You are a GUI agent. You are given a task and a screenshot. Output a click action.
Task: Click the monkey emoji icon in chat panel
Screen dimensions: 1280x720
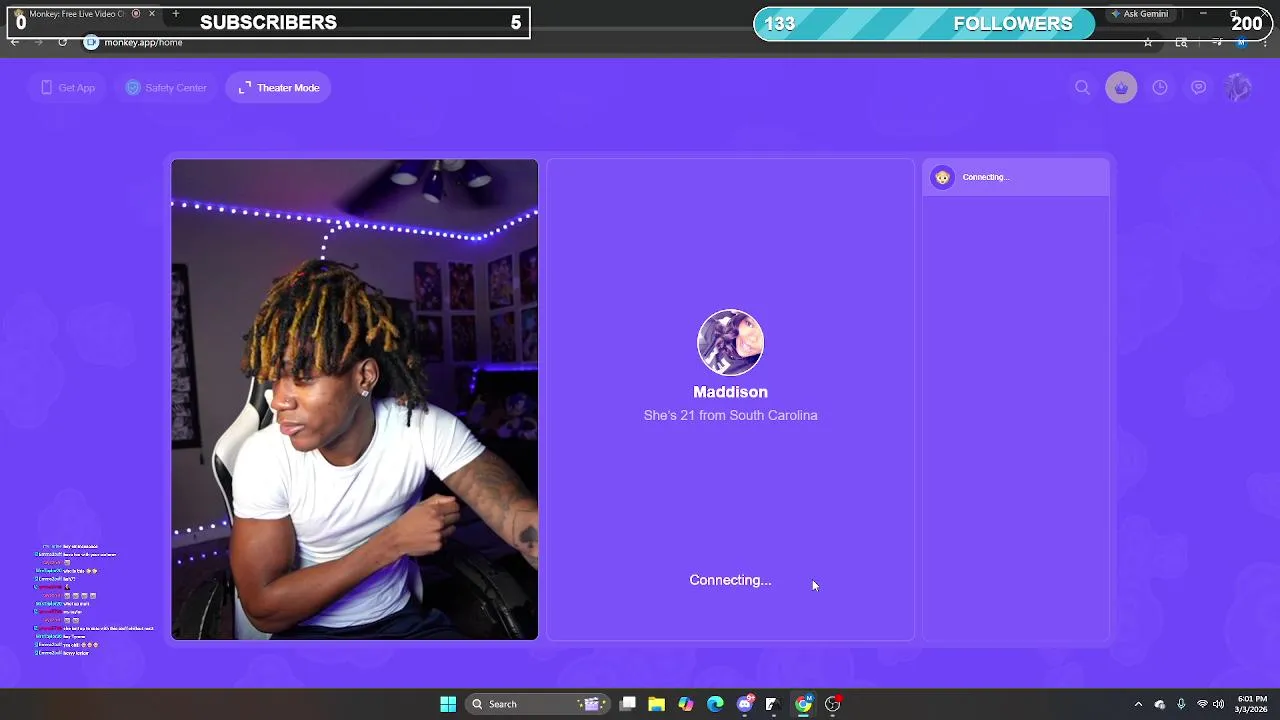click(942, 177)
